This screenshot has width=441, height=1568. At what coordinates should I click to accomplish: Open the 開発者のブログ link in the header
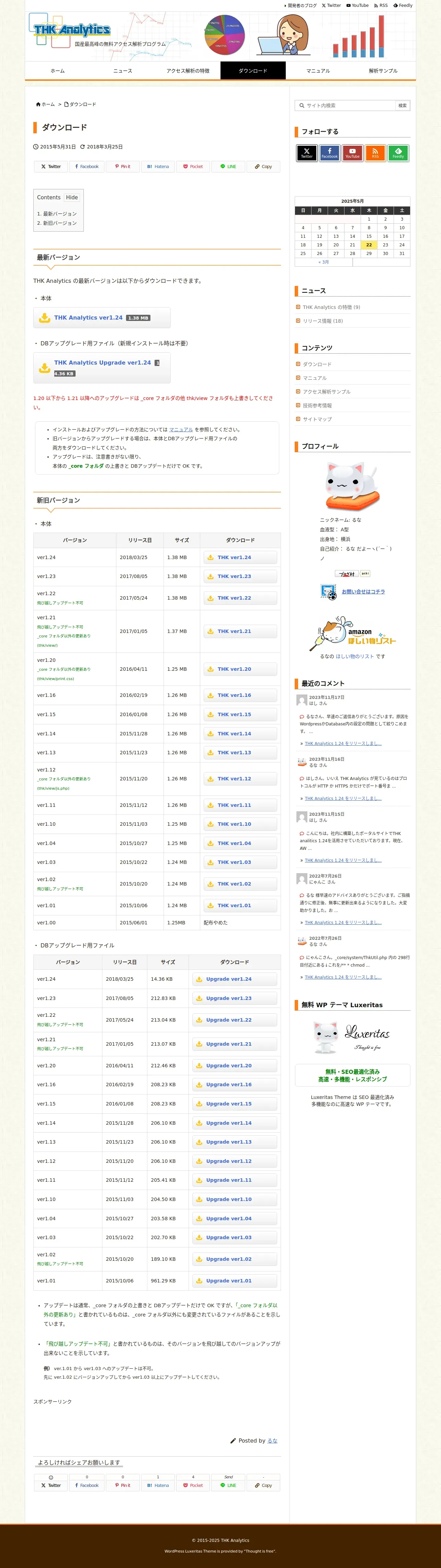[302, 5]
